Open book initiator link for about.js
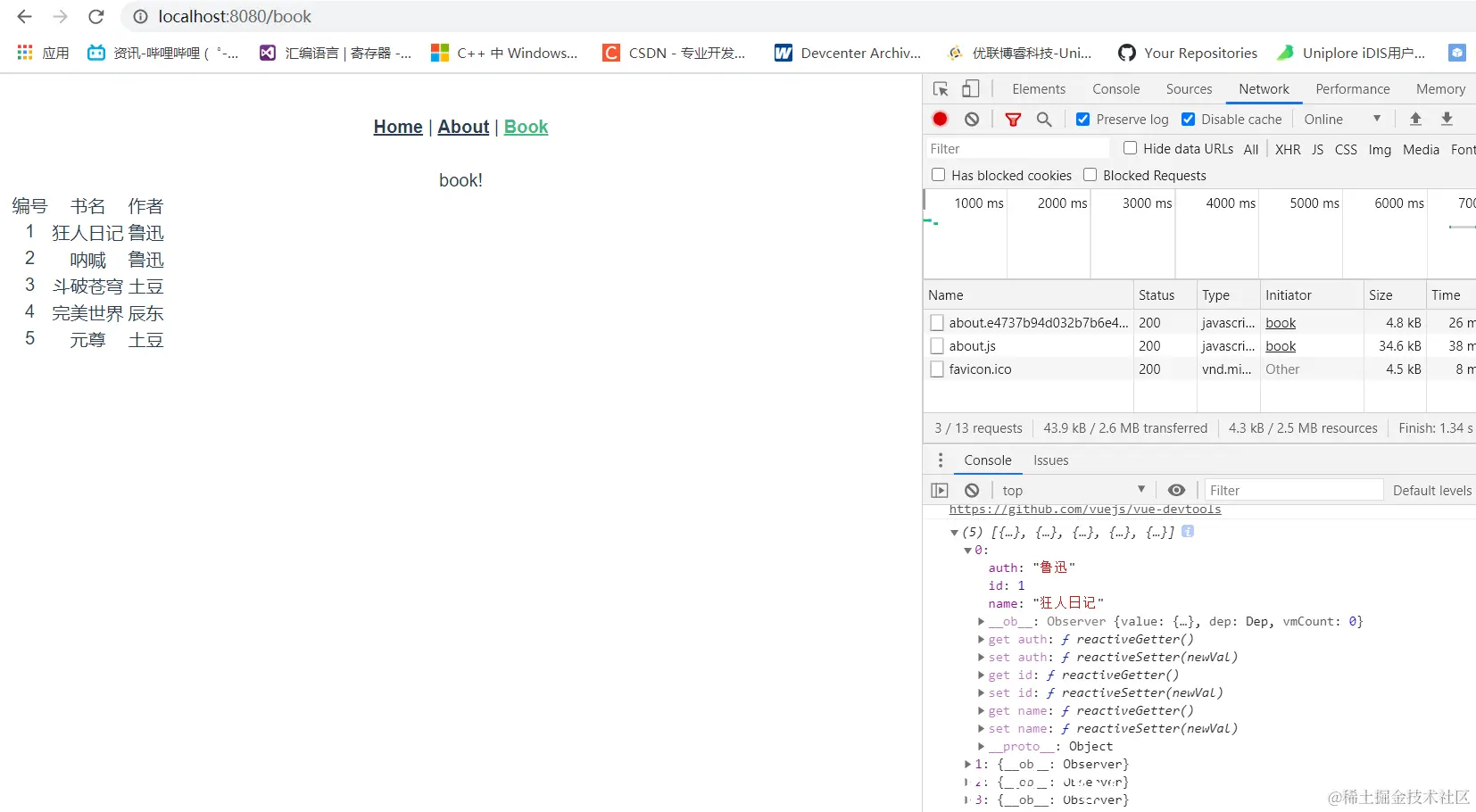The height and width of the screenshot is (812, 1476). 1281,346
